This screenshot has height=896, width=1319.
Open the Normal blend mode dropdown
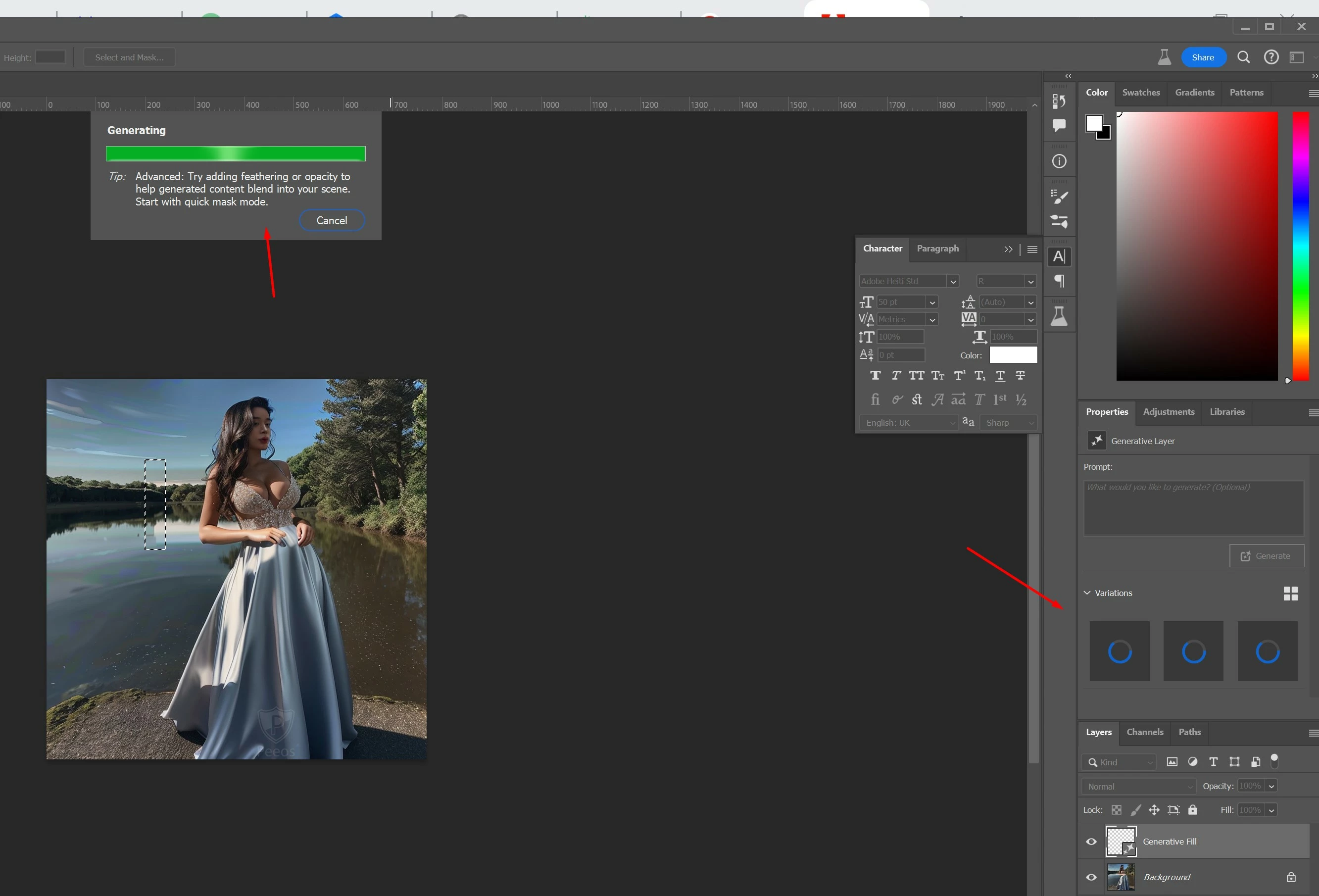click(1138, 787)
